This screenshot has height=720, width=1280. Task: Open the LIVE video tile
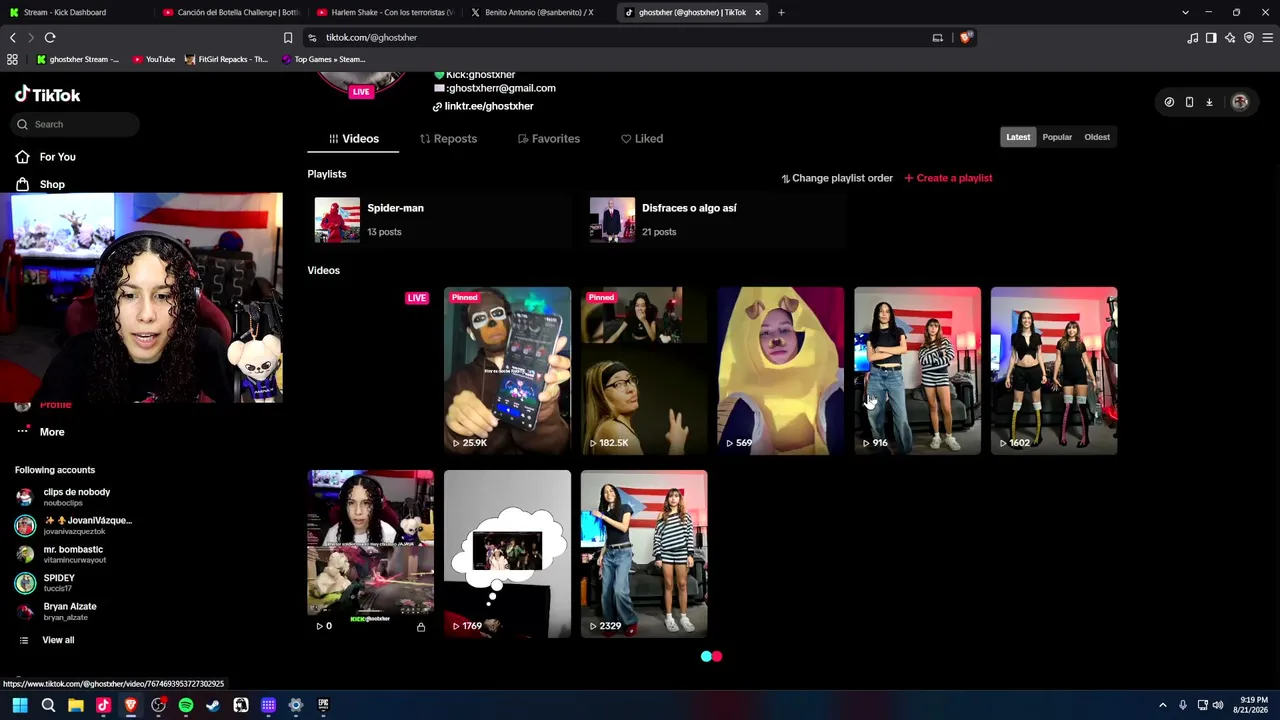tap(371, 371)
